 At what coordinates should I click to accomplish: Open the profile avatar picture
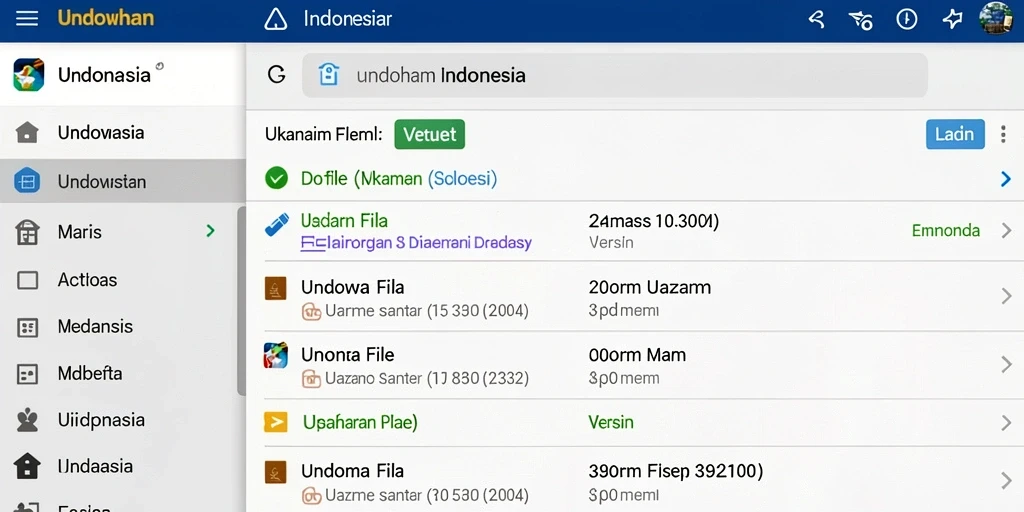[996, 18]
